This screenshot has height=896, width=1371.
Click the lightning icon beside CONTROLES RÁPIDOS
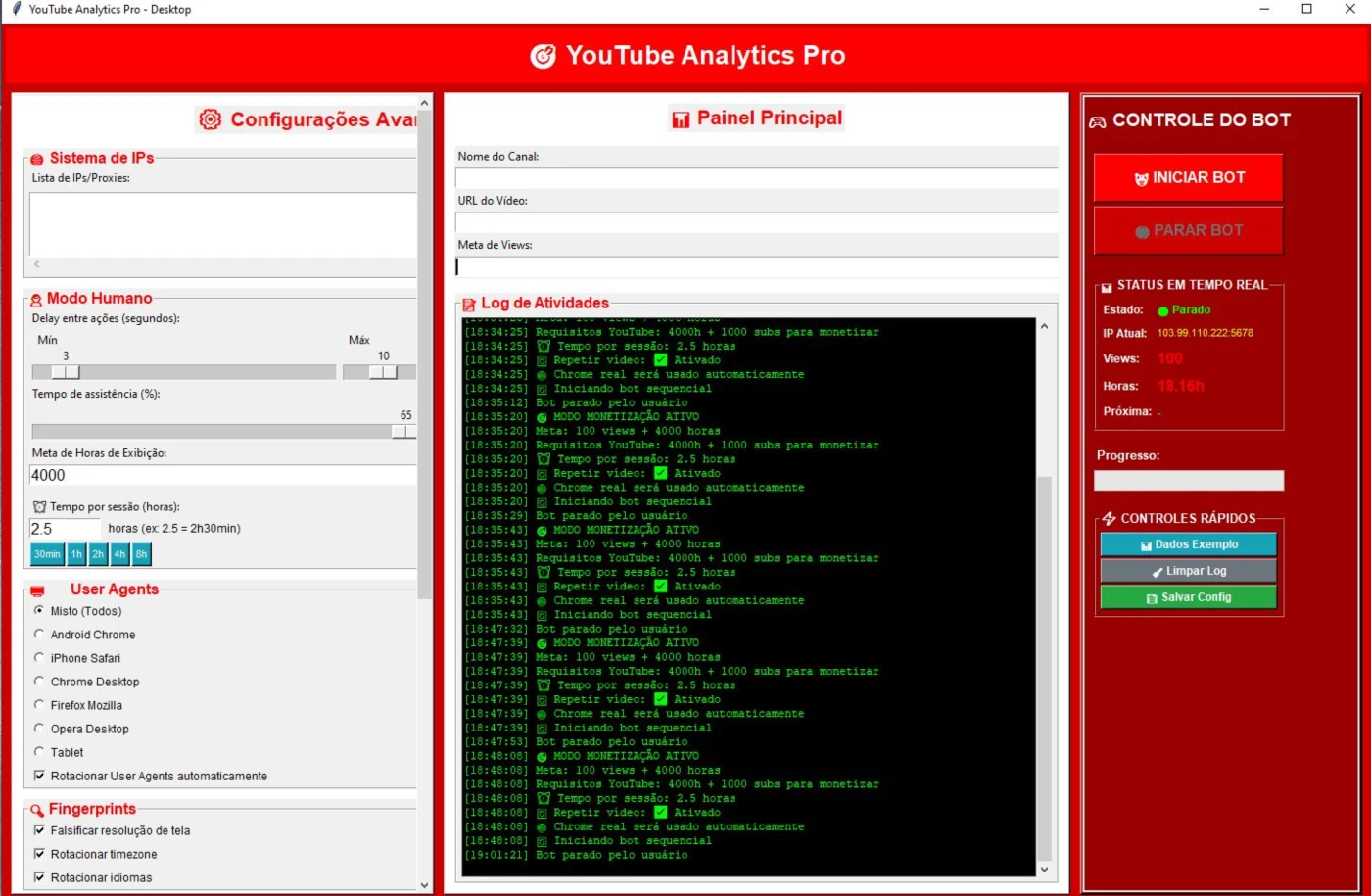1109,519
